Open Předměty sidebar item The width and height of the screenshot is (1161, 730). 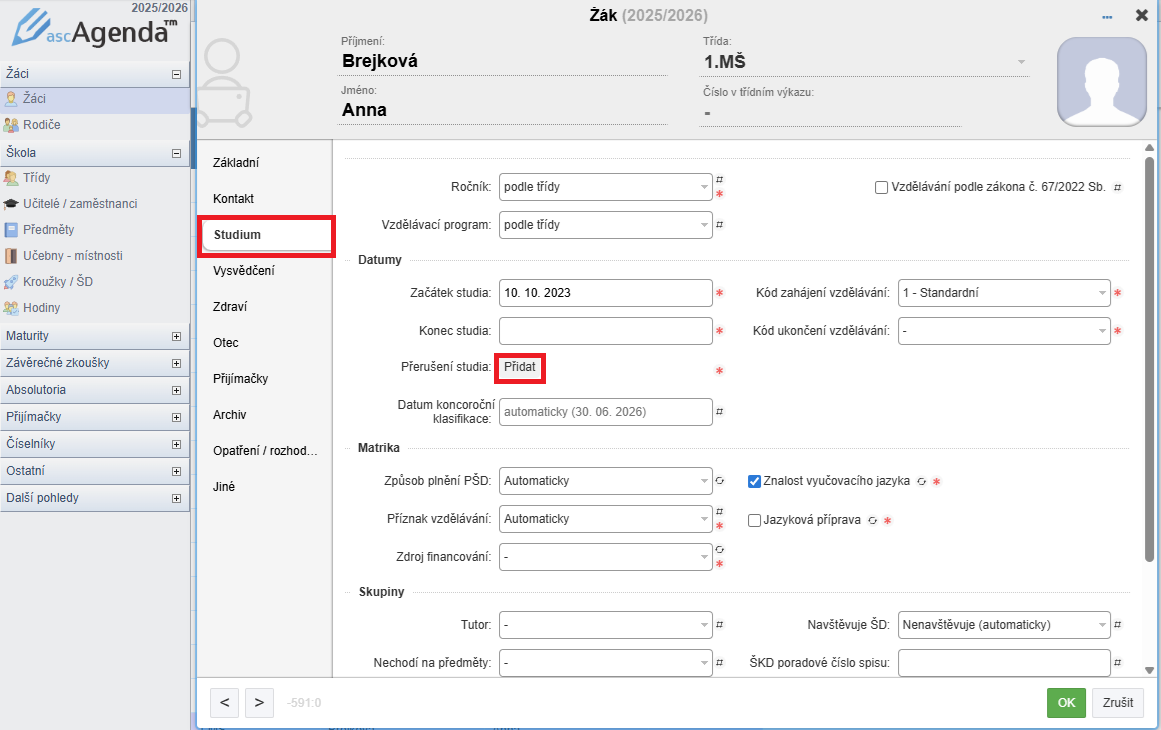click(48, 229)
